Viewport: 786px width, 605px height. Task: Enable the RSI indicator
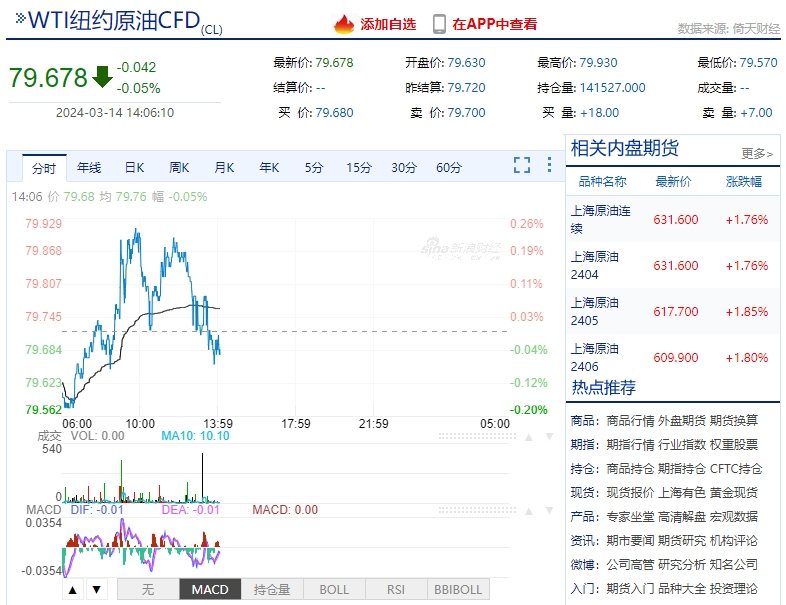coord(396,589)
